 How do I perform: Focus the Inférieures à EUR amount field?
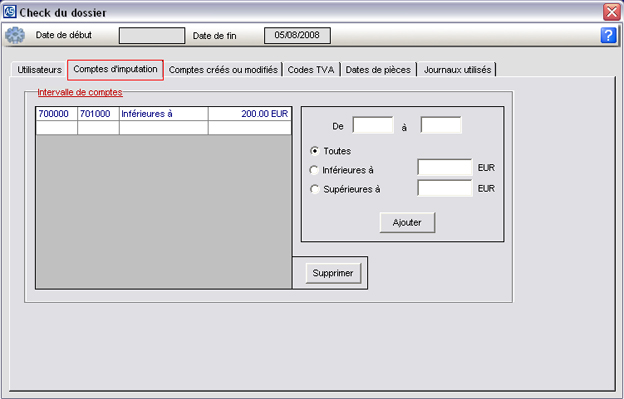[445, 167]
